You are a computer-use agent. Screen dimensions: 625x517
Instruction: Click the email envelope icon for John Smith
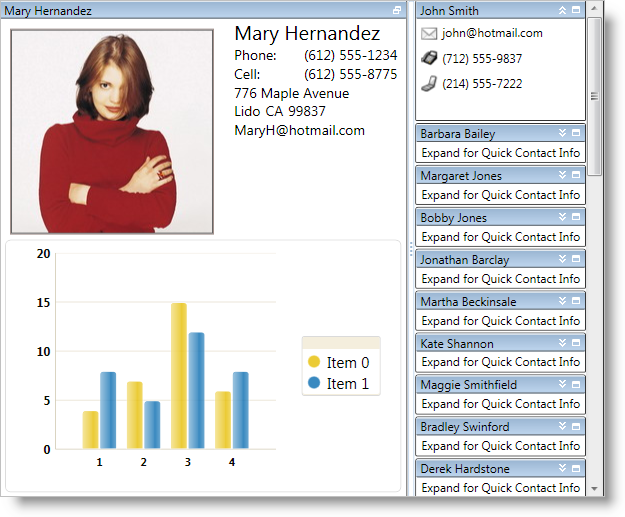pos(429,33)
